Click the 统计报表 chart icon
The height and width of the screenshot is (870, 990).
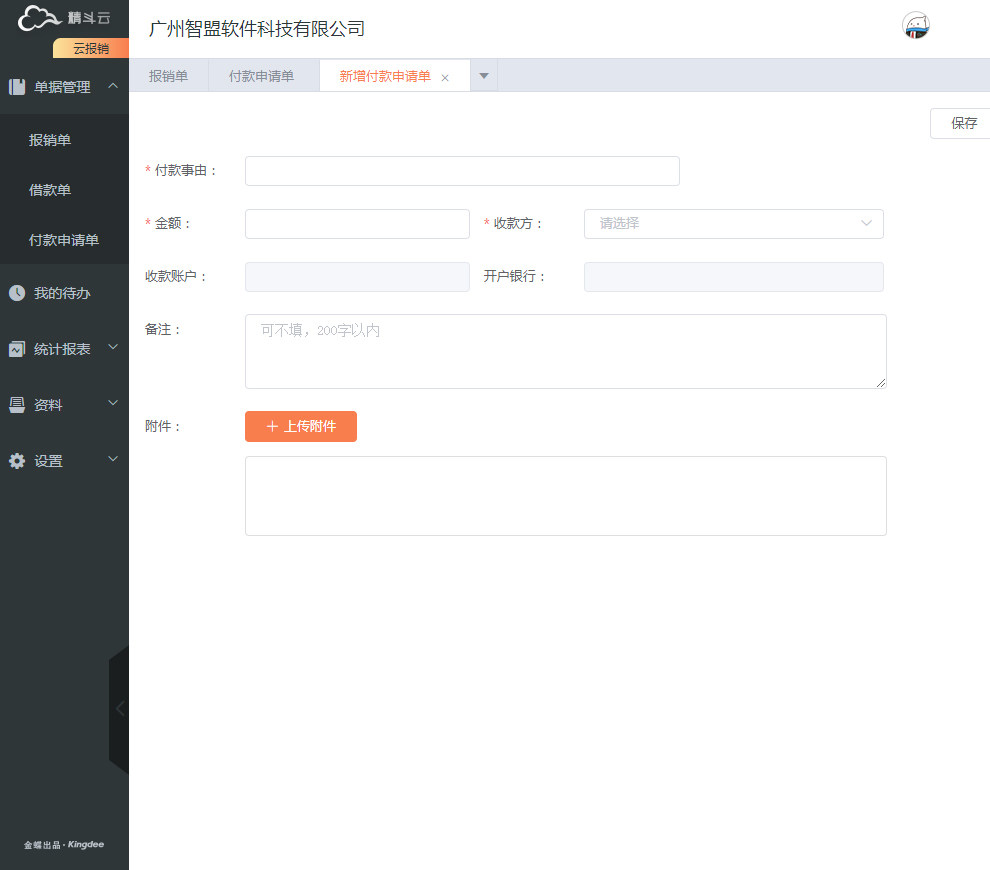click(x=17, y=349)
